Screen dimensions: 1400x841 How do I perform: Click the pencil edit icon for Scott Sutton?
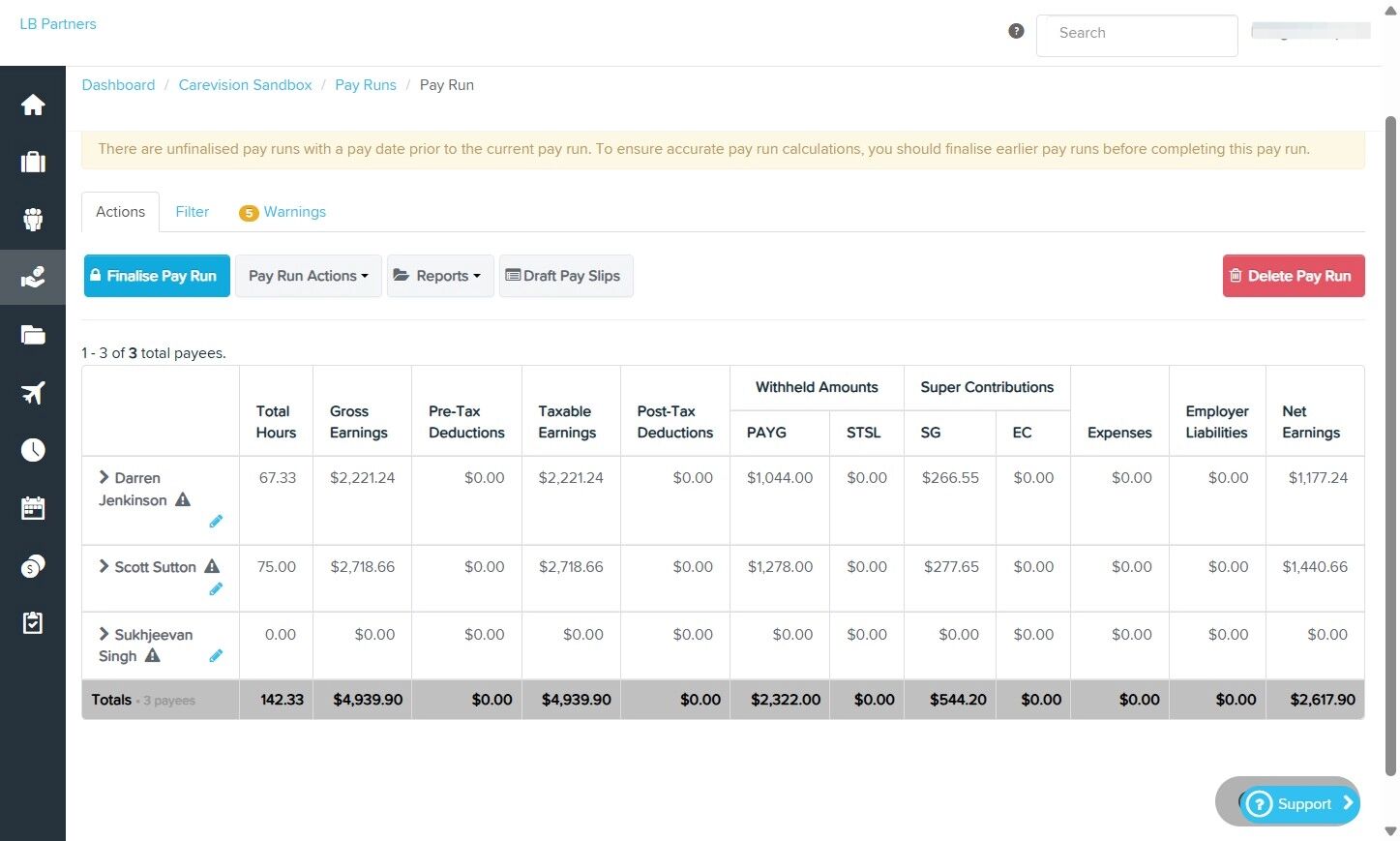(x=216, y=589)
